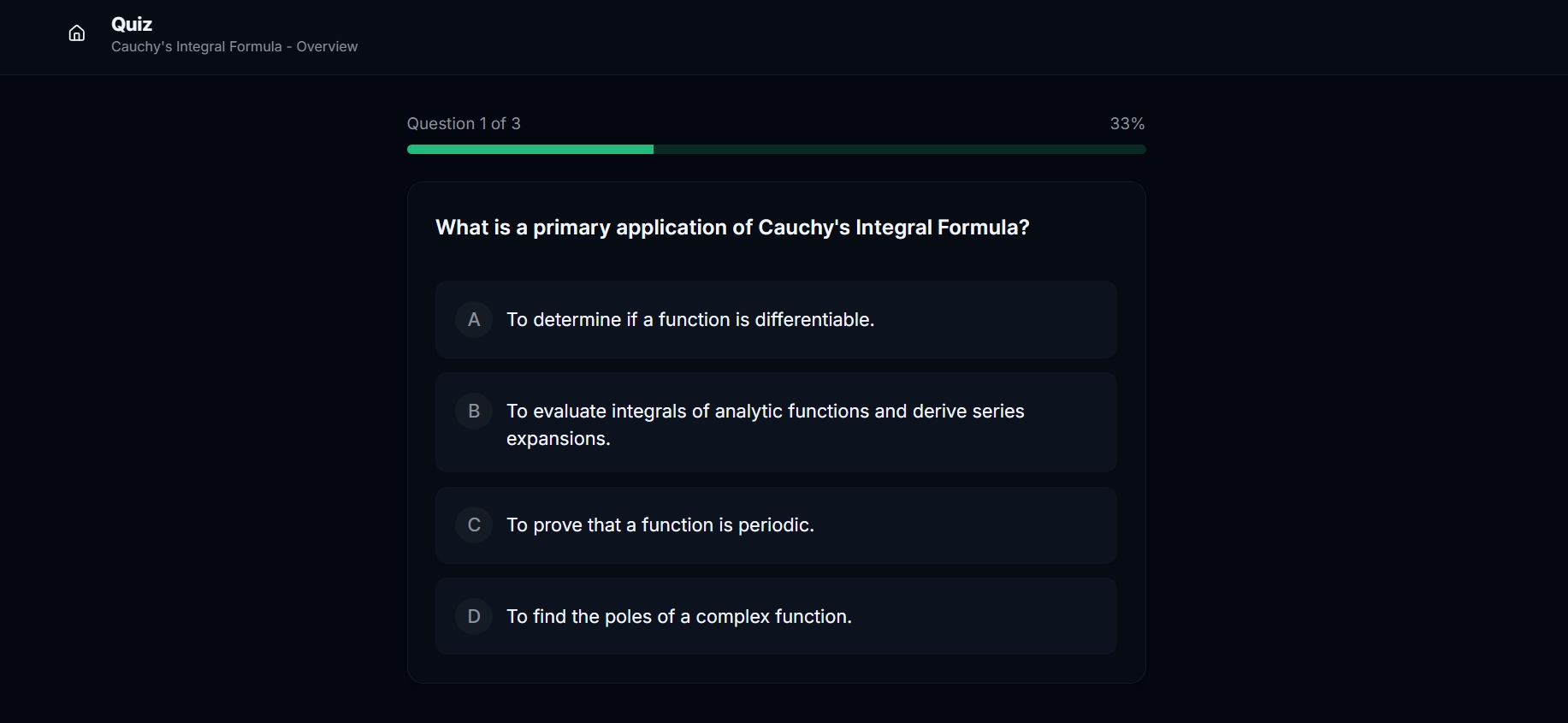Click the "Quiz" page title

point(132,24)
